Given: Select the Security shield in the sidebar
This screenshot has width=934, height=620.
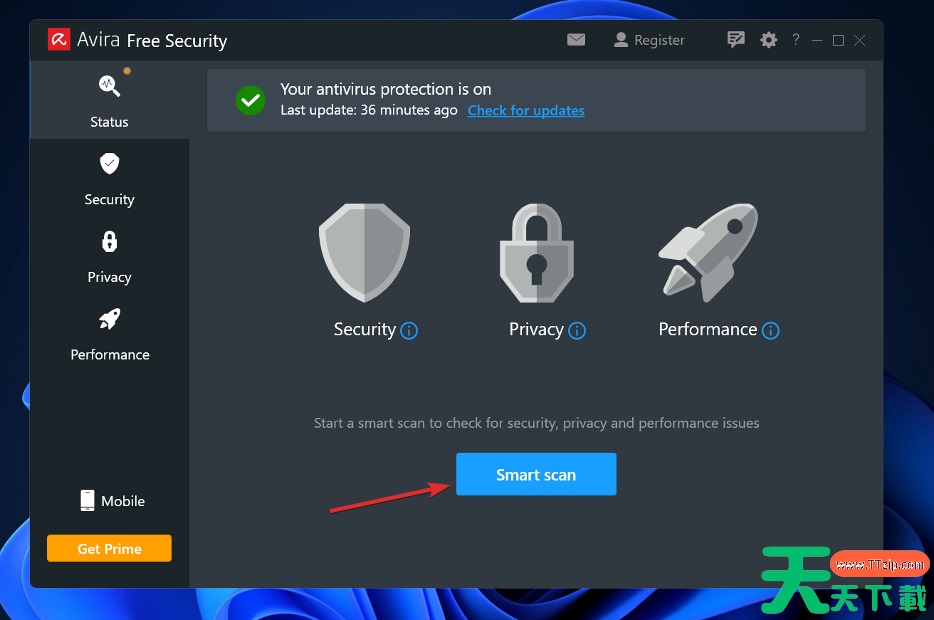Looking at the screenshot, I should tap(110, 163).
